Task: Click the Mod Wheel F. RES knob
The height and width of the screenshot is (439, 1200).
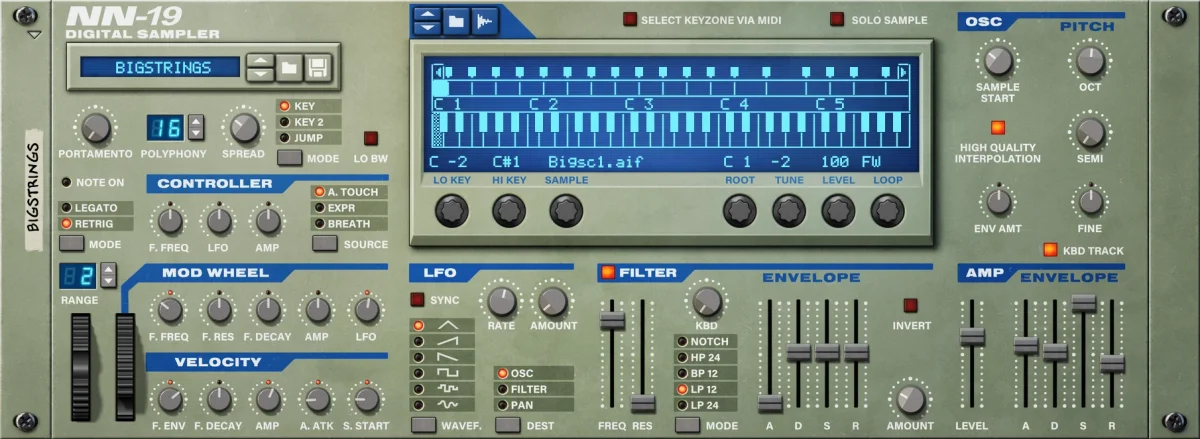Action: click(x=217, y=311)
